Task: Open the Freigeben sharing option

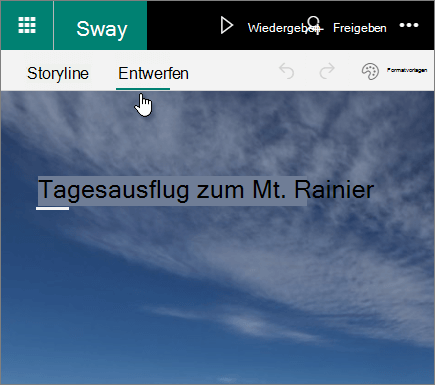Action: click(360, 28)
